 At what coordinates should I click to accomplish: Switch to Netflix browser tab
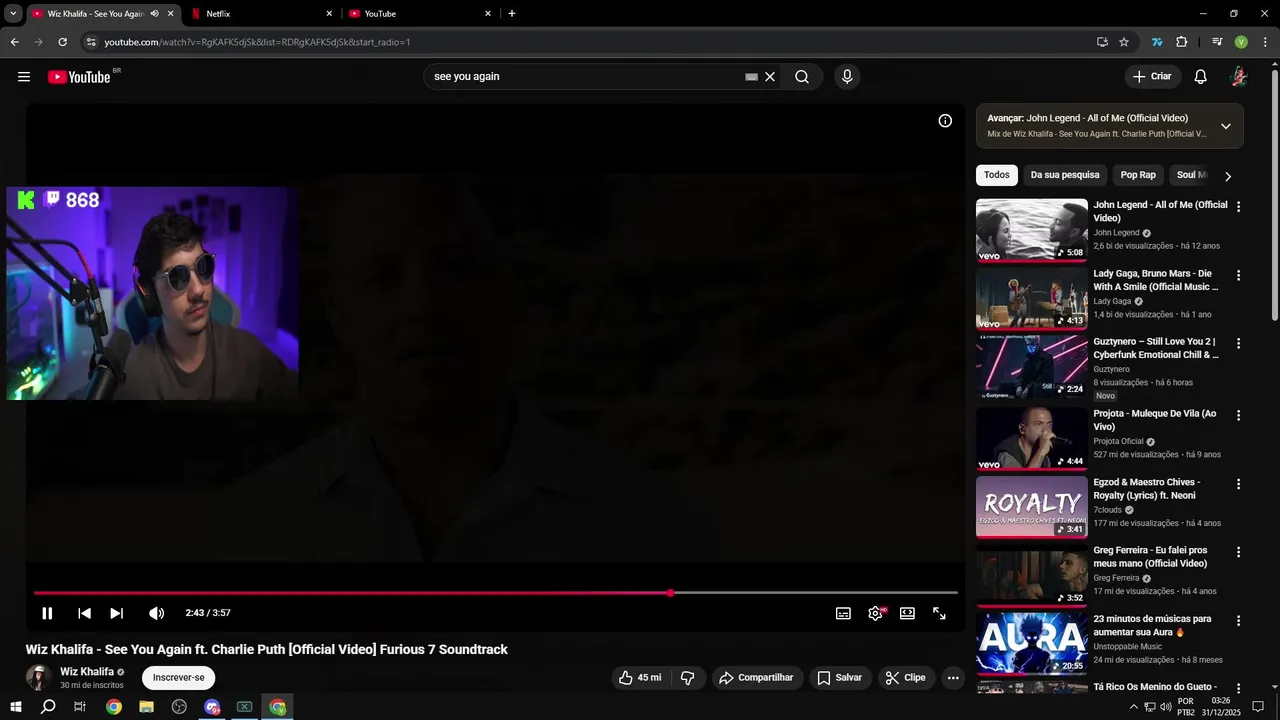tap(264, 14)
